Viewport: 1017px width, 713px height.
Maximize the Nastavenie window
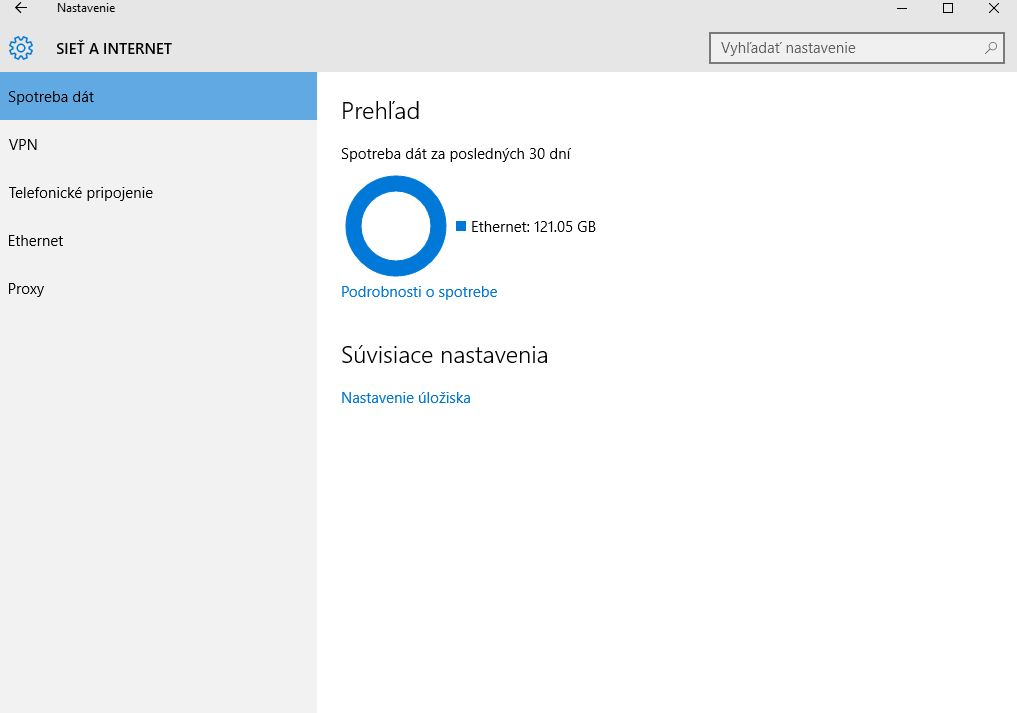click(948, 8)
